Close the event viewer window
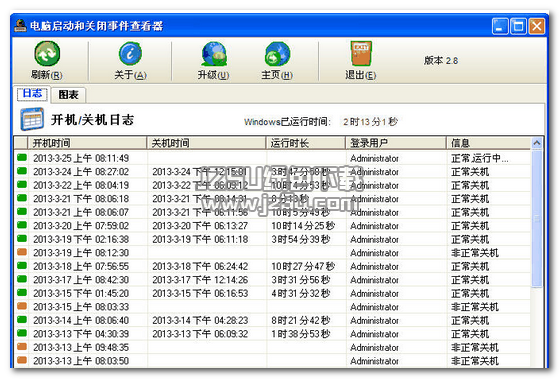Screen dimensions: 560x379 537,26
